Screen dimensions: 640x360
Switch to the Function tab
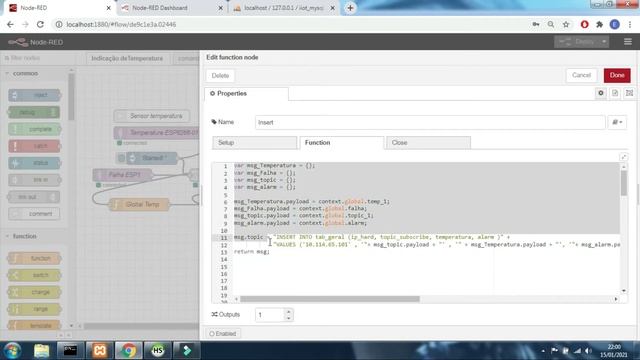click(342, 142)
